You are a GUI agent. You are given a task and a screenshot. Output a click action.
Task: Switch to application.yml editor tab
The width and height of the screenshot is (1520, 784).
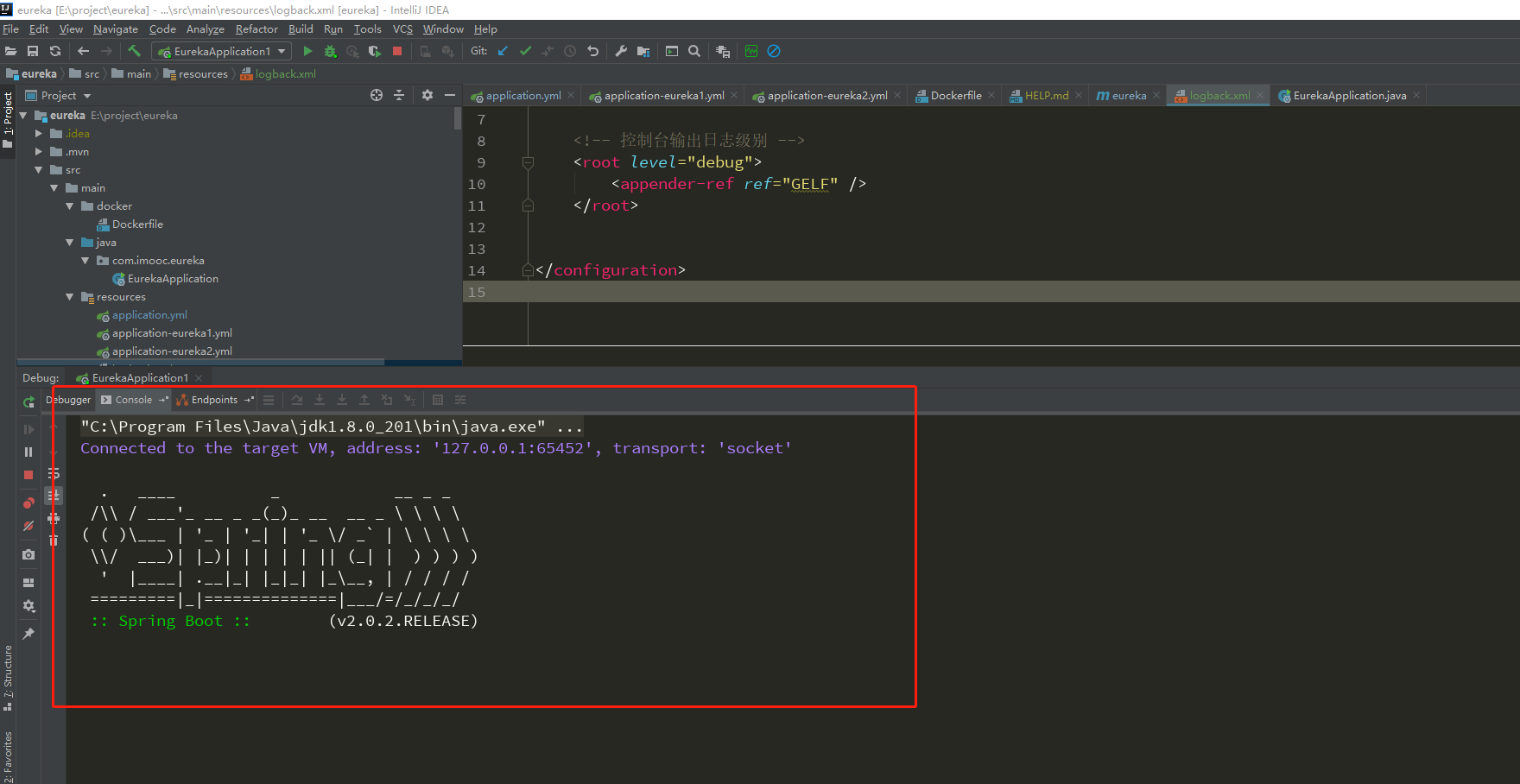click(x=522, y=96)
